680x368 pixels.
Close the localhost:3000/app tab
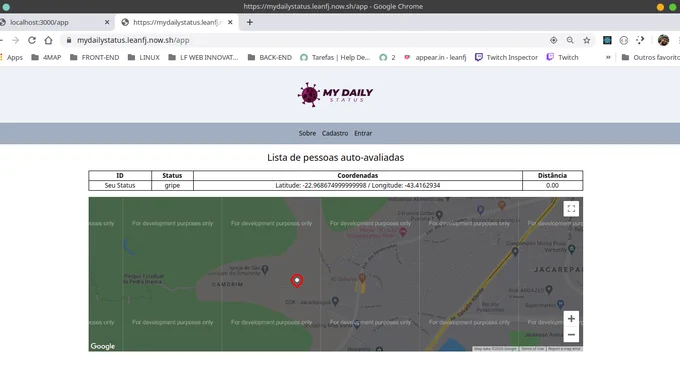pos(107,22)
